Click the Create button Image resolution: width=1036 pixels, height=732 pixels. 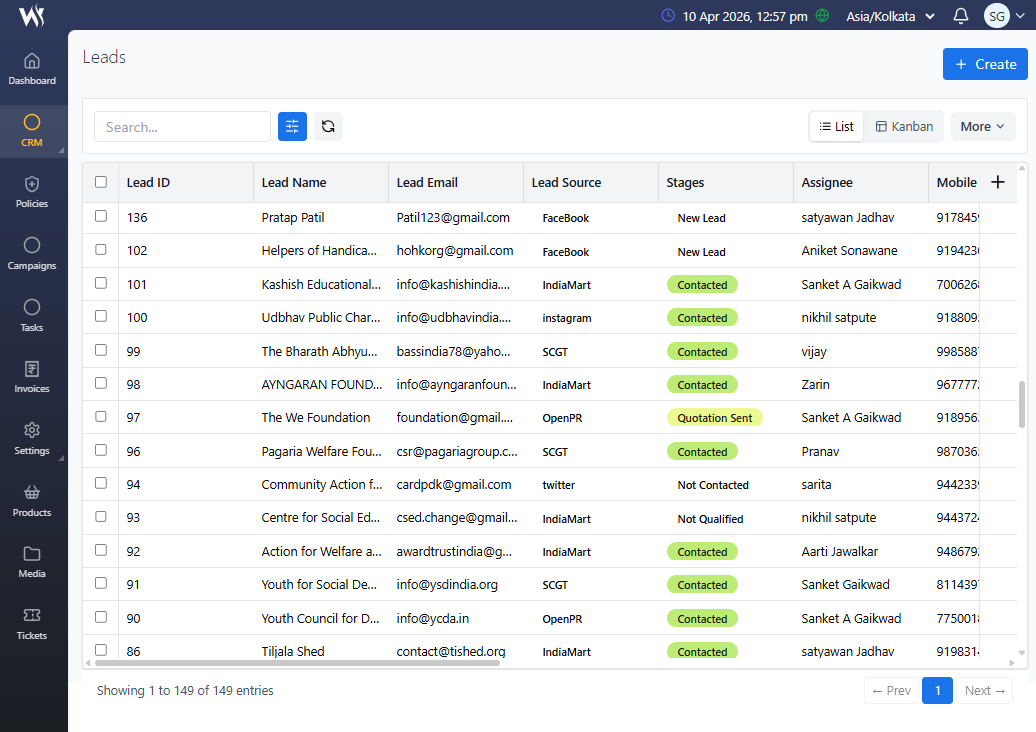985,64
